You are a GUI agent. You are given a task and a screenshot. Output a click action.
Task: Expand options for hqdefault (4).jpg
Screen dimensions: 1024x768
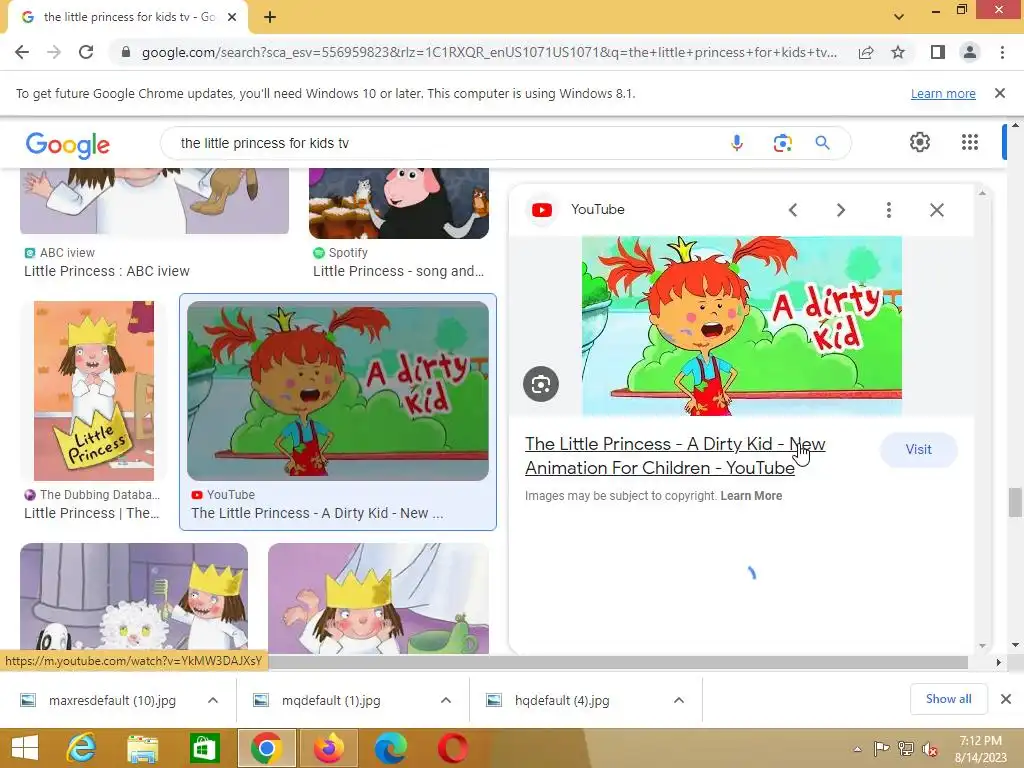point(679,700)
